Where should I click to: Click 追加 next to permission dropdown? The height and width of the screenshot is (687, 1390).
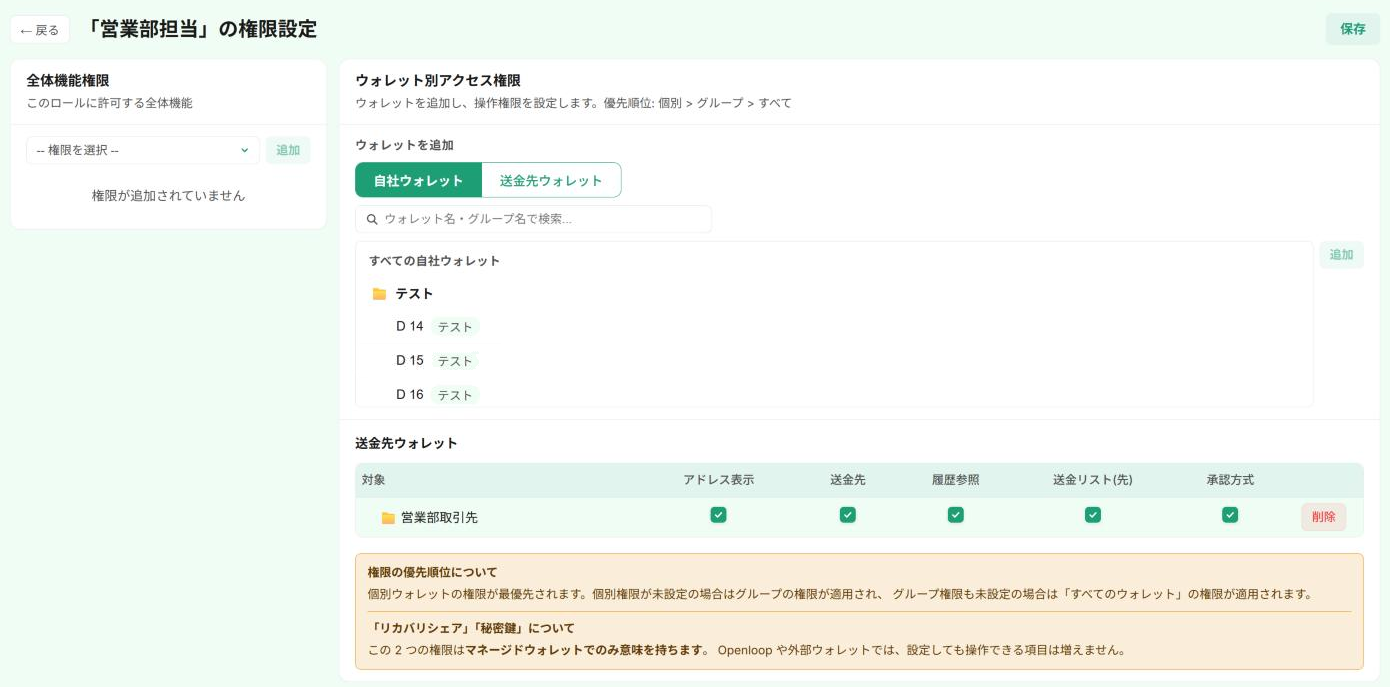288,150
